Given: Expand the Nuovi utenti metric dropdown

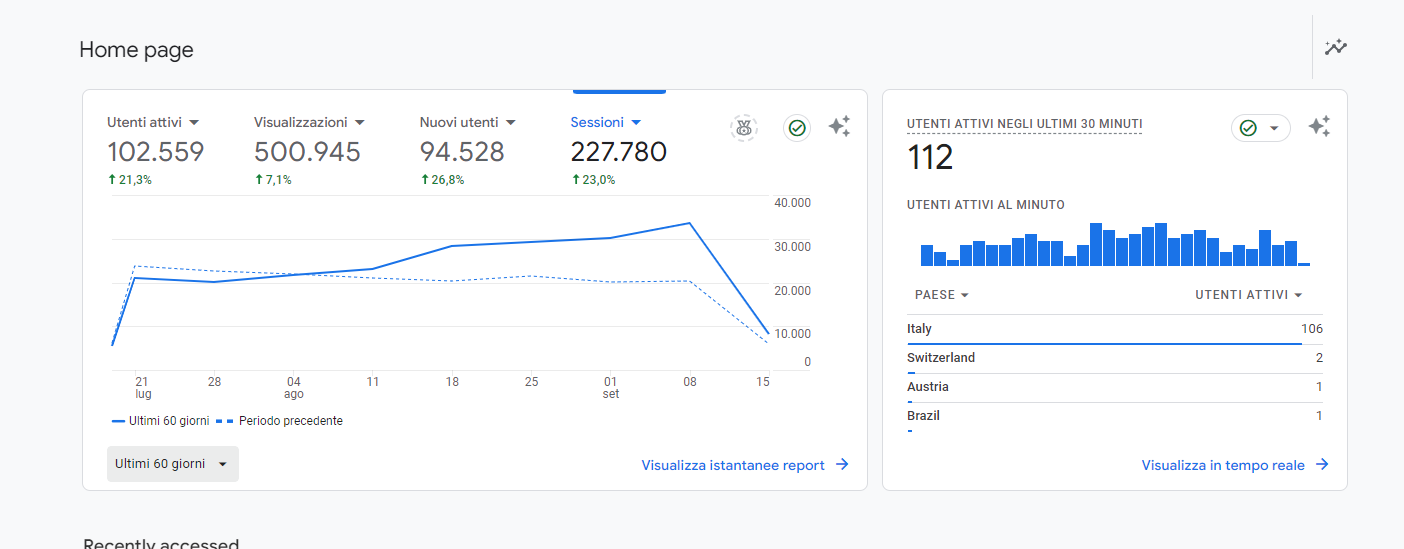Looking at the screenshot, I should 510,122.
